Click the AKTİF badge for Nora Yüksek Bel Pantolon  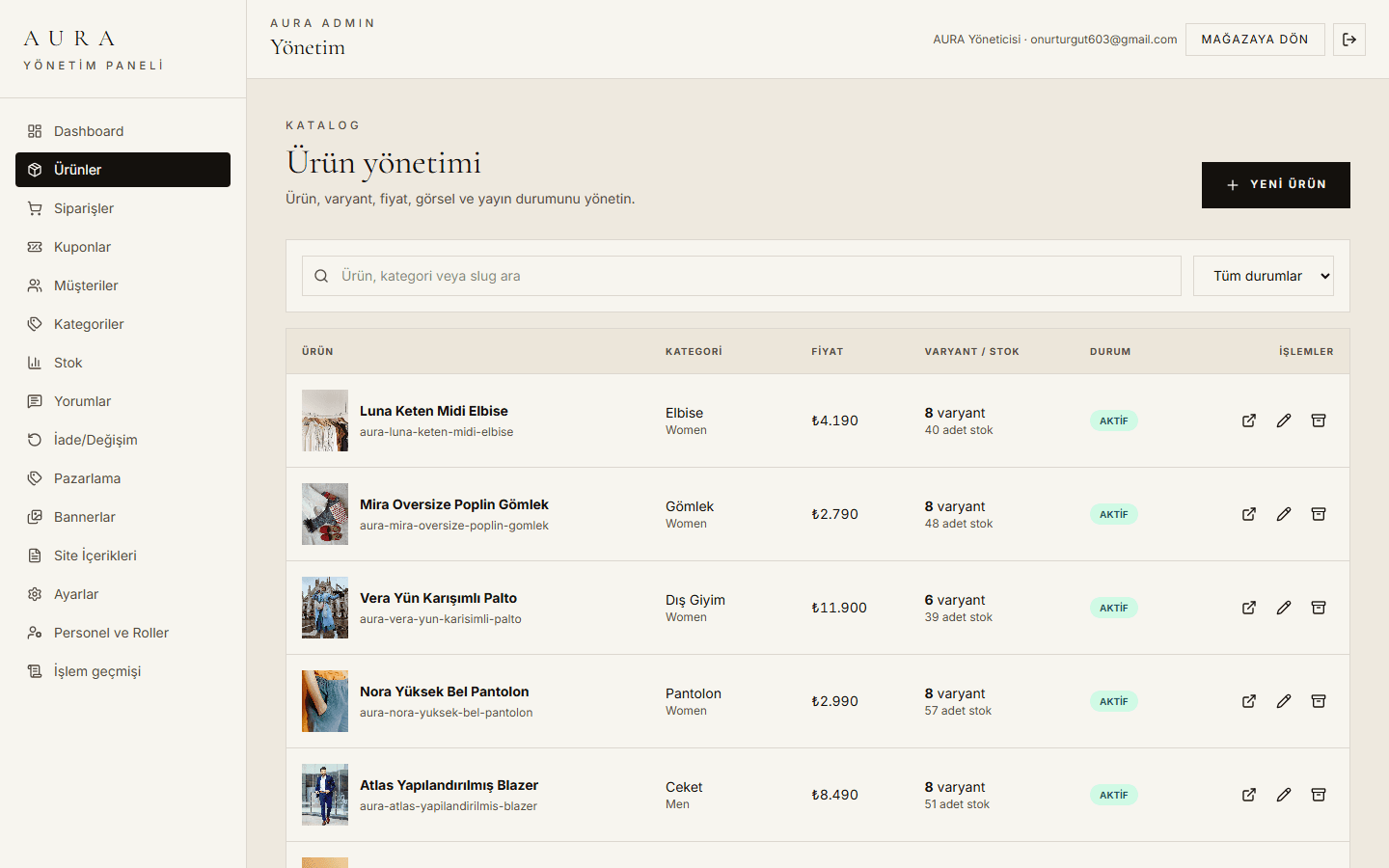tap(1114, 701)
